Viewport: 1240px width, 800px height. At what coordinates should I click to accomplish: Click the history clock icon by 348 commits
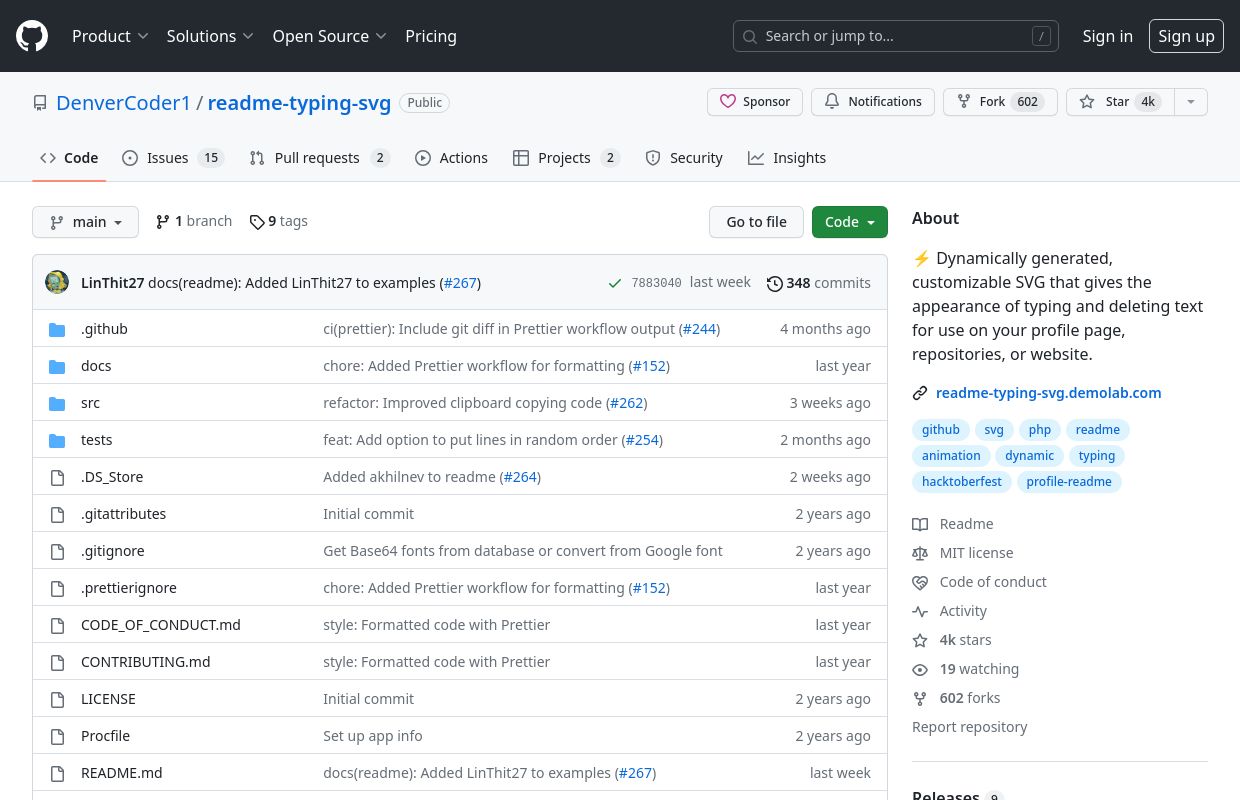[x=775, y=283]
